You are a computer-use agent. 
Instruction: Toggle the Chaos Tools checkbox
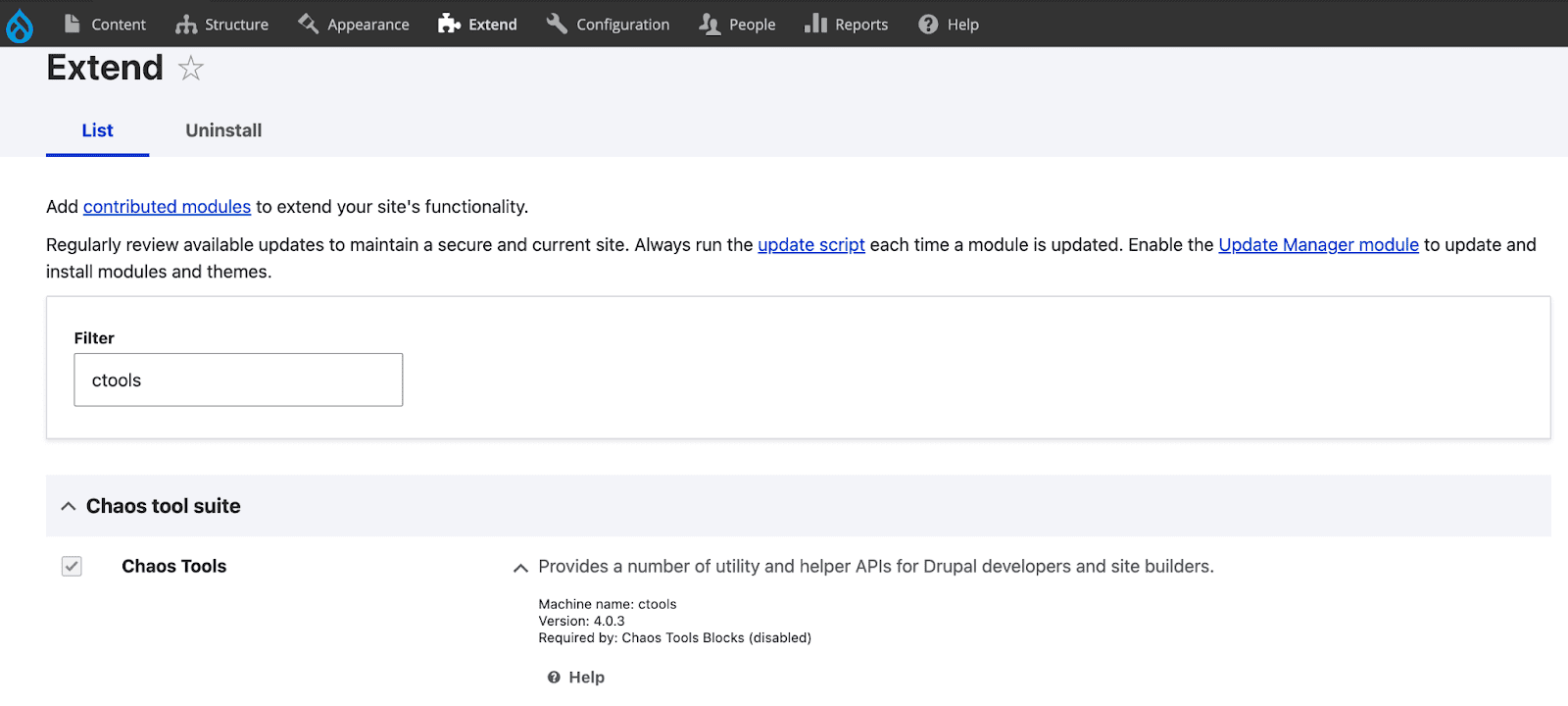[x=72, y=566]
